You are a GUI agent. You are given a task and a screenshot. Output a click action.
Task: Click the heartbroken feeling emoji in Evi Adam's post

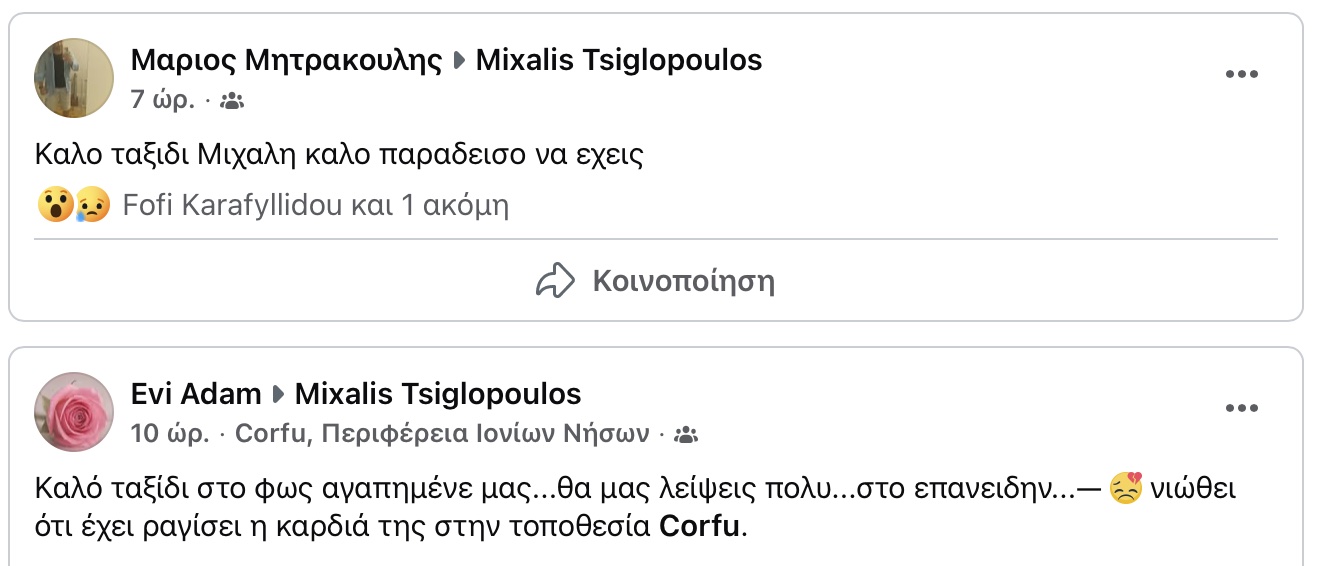[1126, 490]
